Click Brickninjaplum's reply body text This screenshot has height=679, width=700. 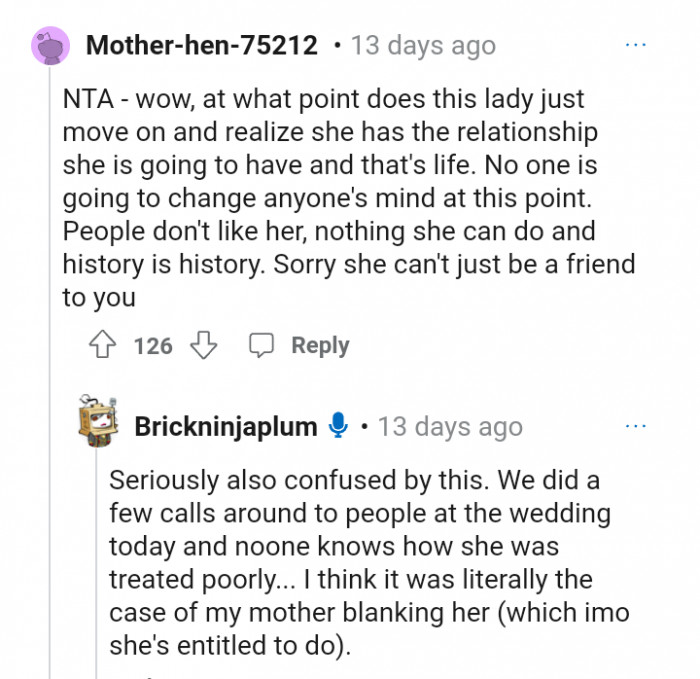[x=360, y=563]
